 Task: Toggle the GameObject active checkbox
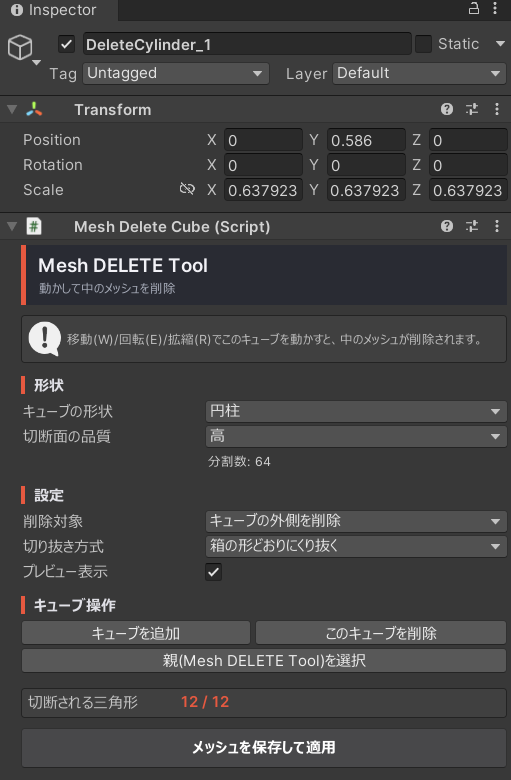tap(66, 44)
